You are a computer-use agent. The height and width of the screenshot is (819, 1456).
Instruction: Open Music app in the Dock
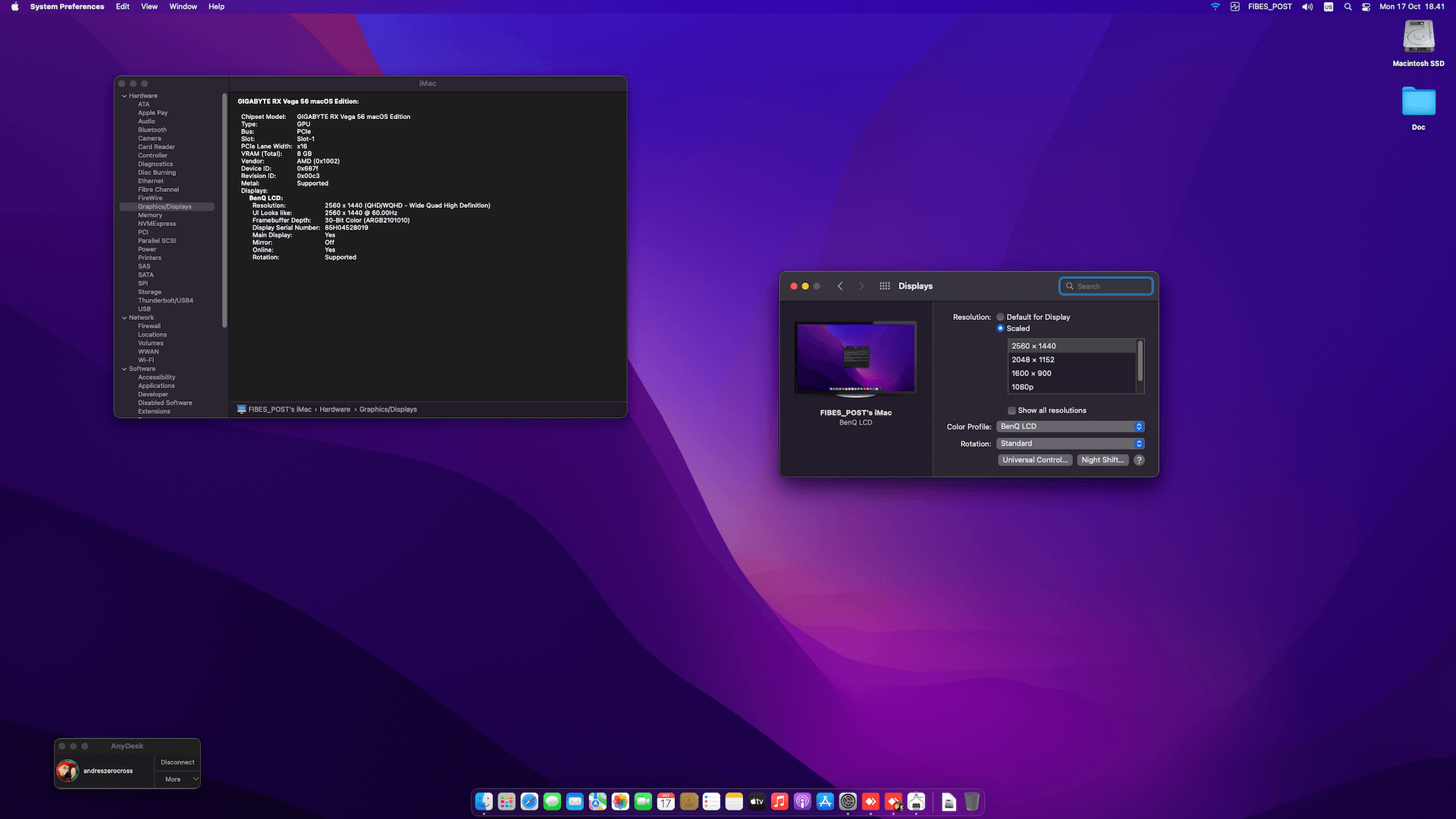click(780, 802)
